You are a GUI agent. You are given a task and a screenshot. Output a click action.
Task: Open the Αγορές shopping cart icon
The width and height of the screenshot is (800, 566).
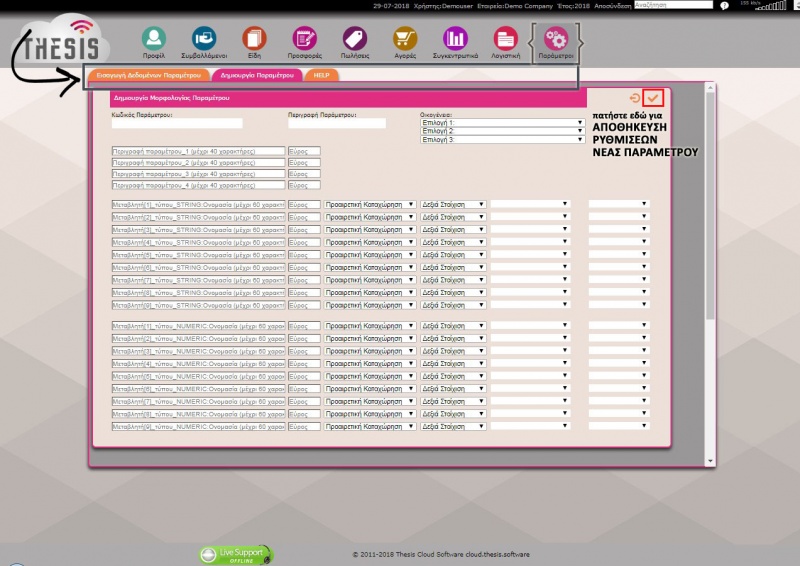pyautogui.click(x=405, y=39)
